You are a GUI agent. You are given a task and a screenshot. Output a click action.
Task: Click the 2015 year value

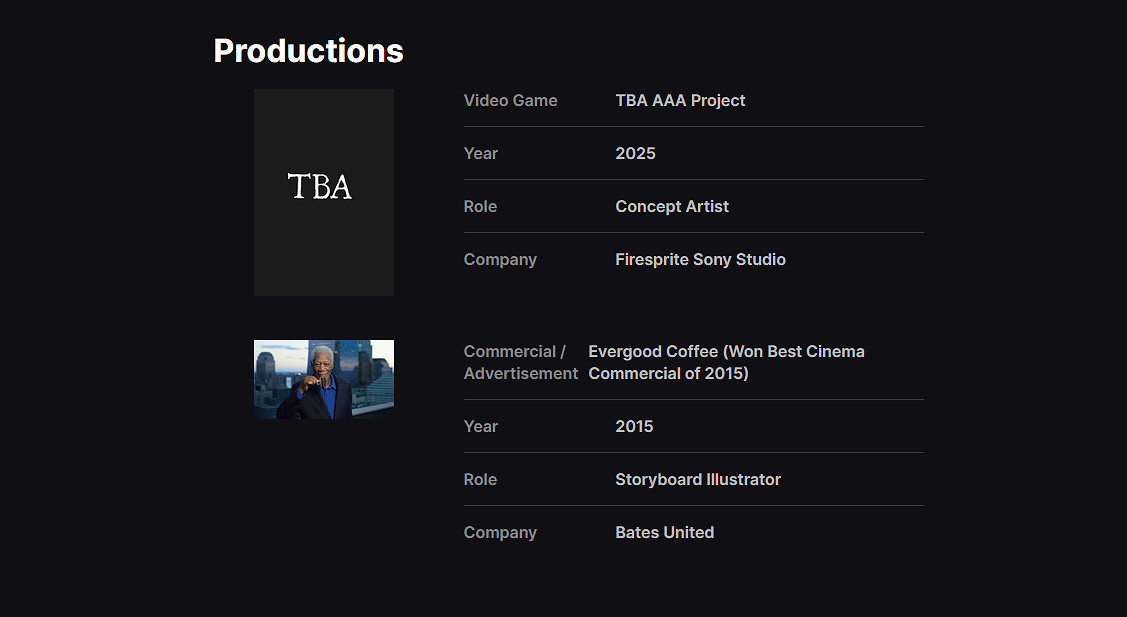pyautogui.click(x=634, y=426)
